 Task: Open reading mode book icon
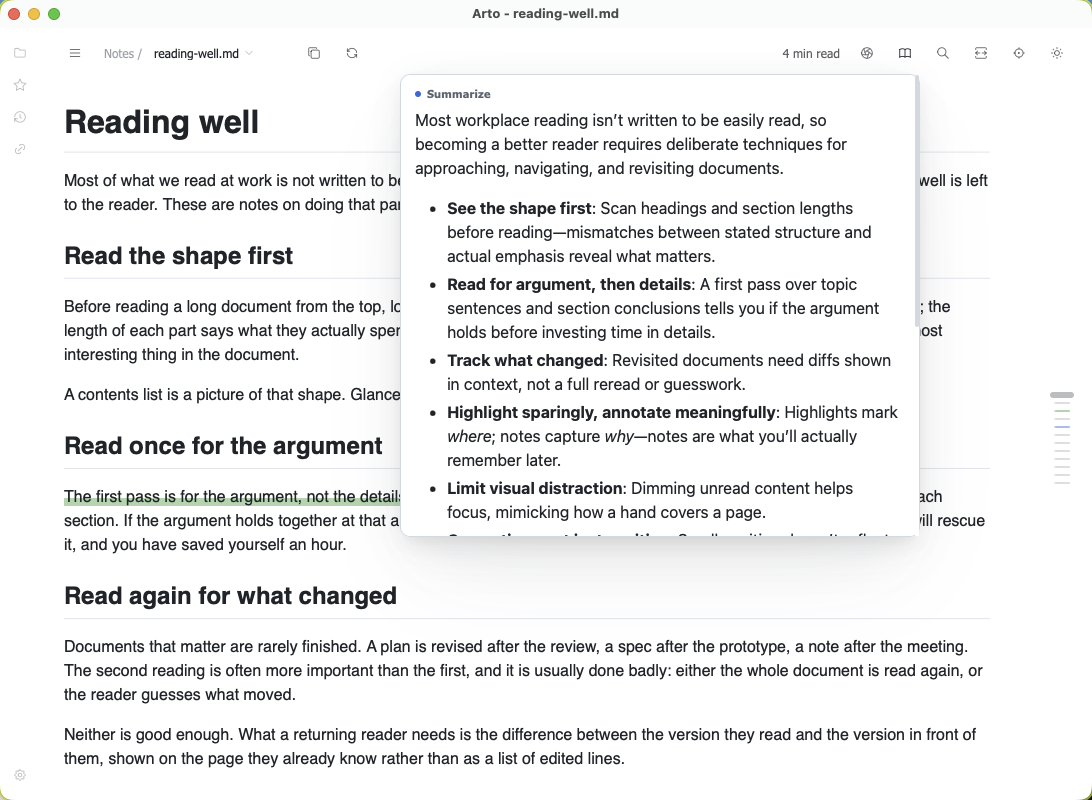[905, 53]
